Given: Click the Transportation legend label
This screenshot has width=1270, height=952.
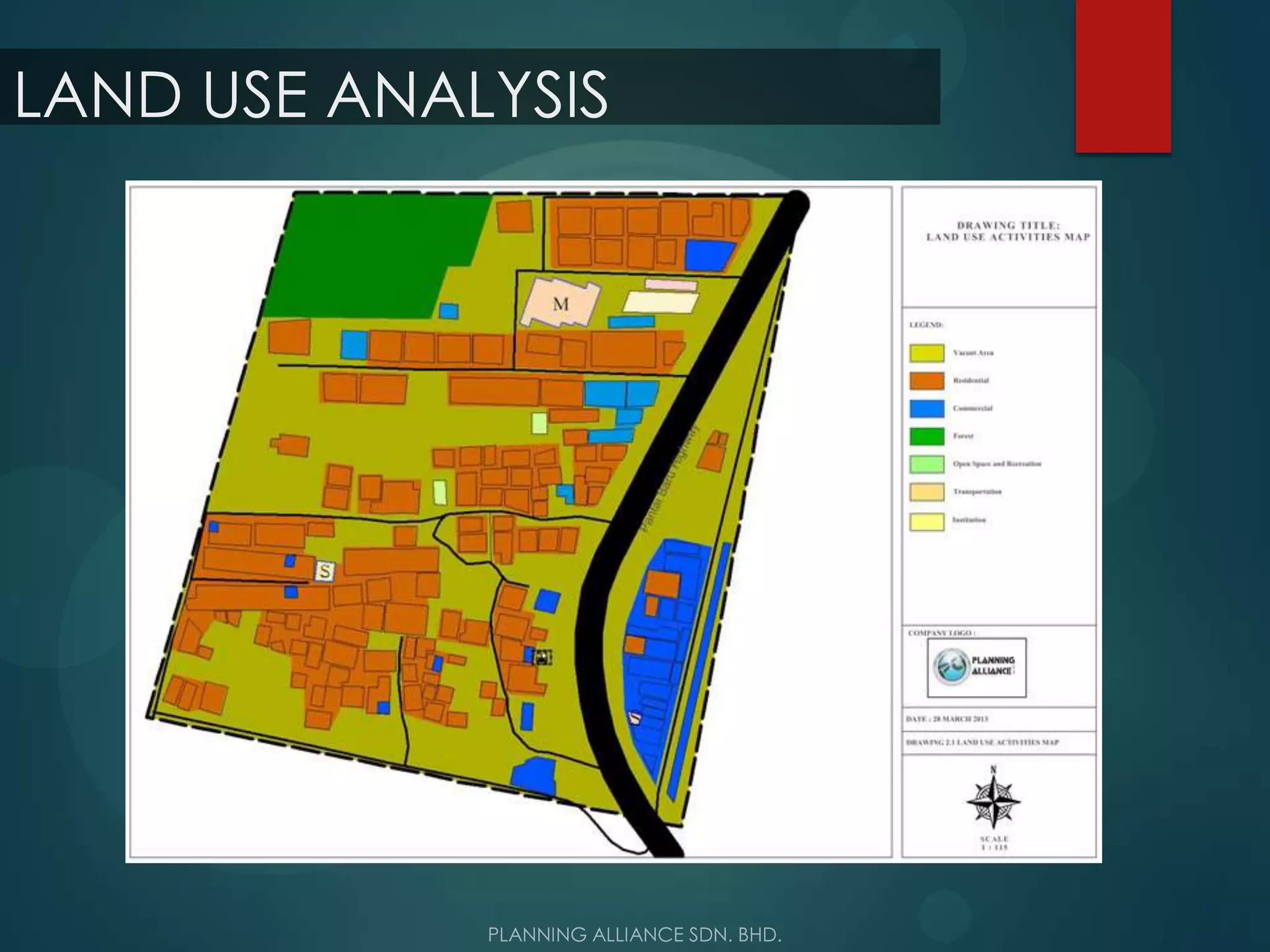Looking at the screenshot, I should pos(977,492).
